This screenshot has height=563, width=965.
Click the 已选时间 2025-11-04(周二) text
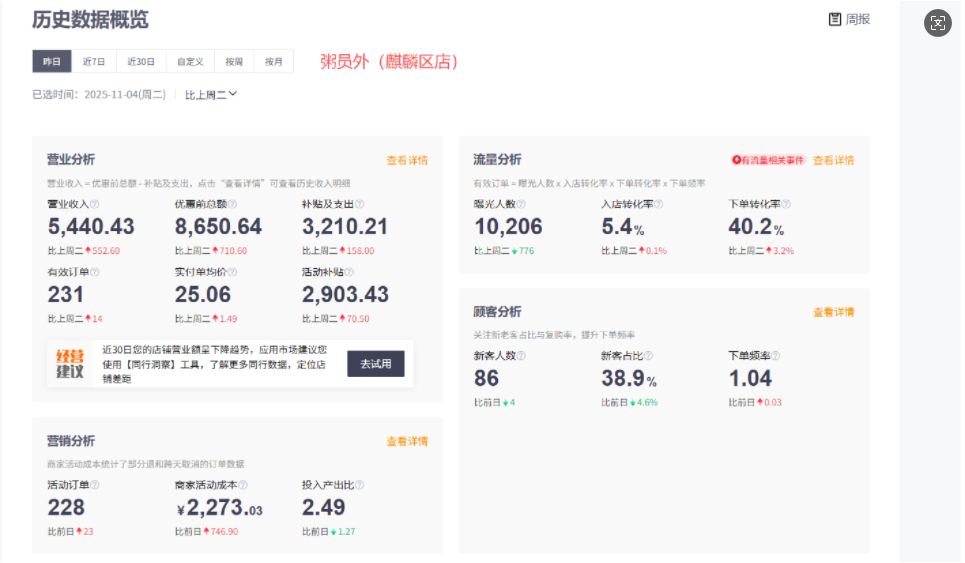coord(99,95)
